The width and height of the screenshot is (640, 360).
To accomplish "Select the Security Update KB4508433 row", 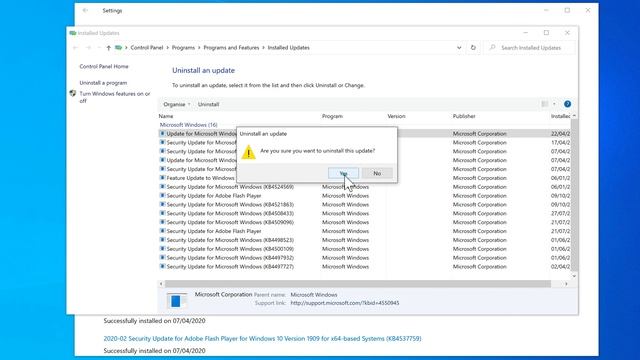I will click(x=364, y=213).
